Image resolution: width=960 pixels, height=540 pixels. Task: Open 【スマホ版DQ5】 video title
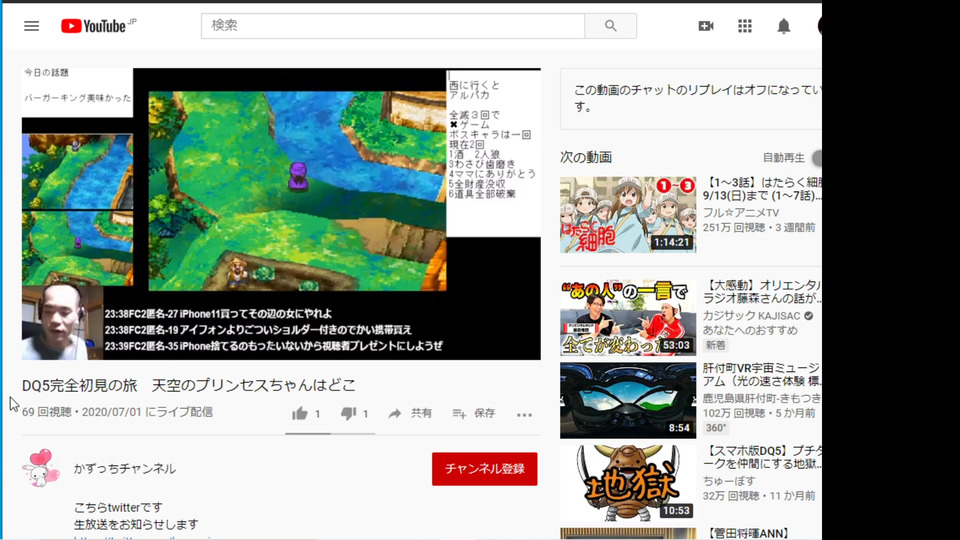point(762,457)
